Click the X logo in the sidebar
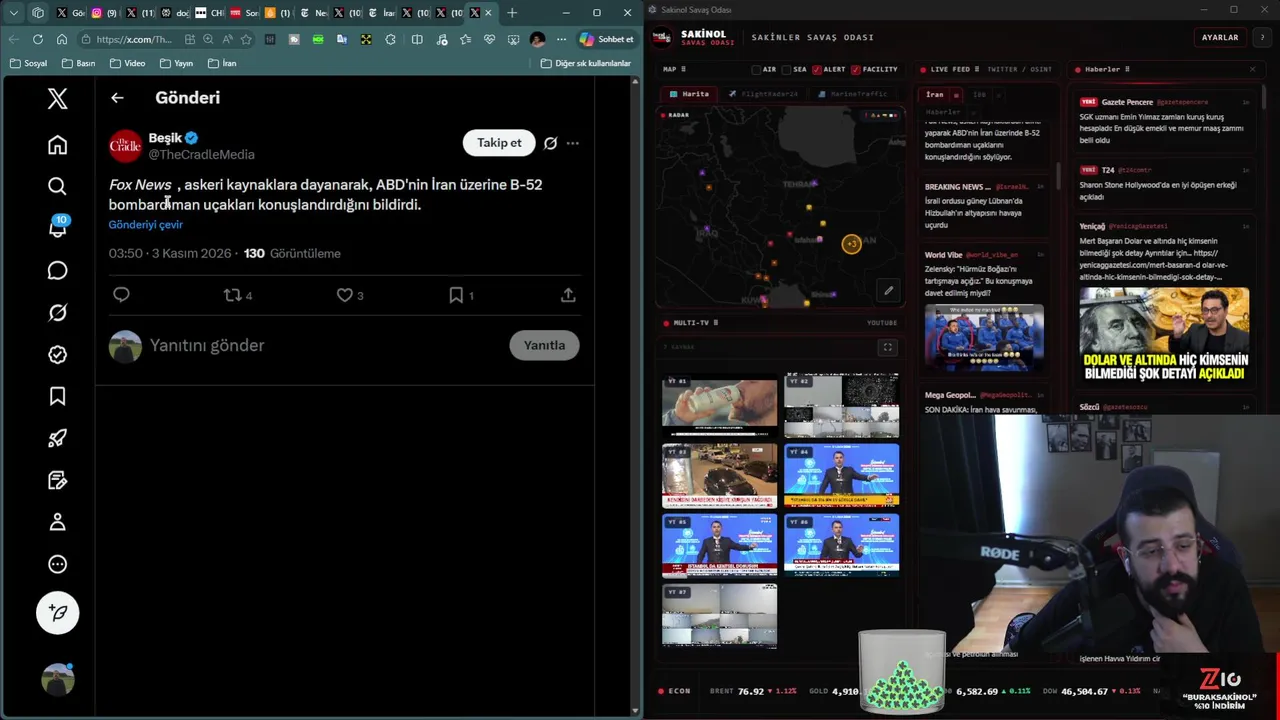The height and width of the screenshot is (720, 1280). [x=57, y=98]
